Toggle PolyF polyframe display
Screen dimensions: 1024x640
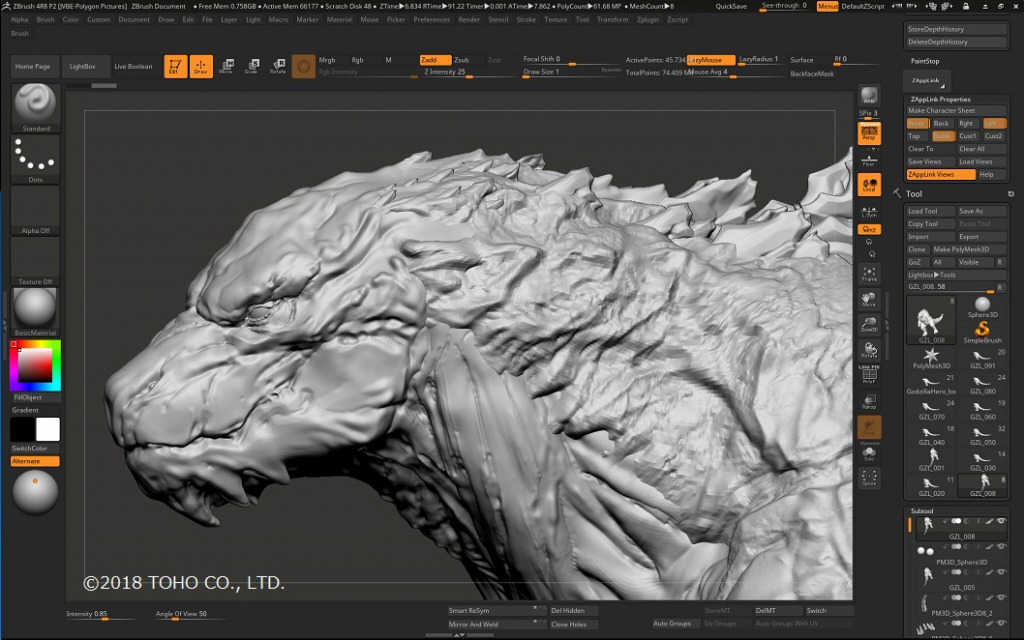click(x=869, y=376)
